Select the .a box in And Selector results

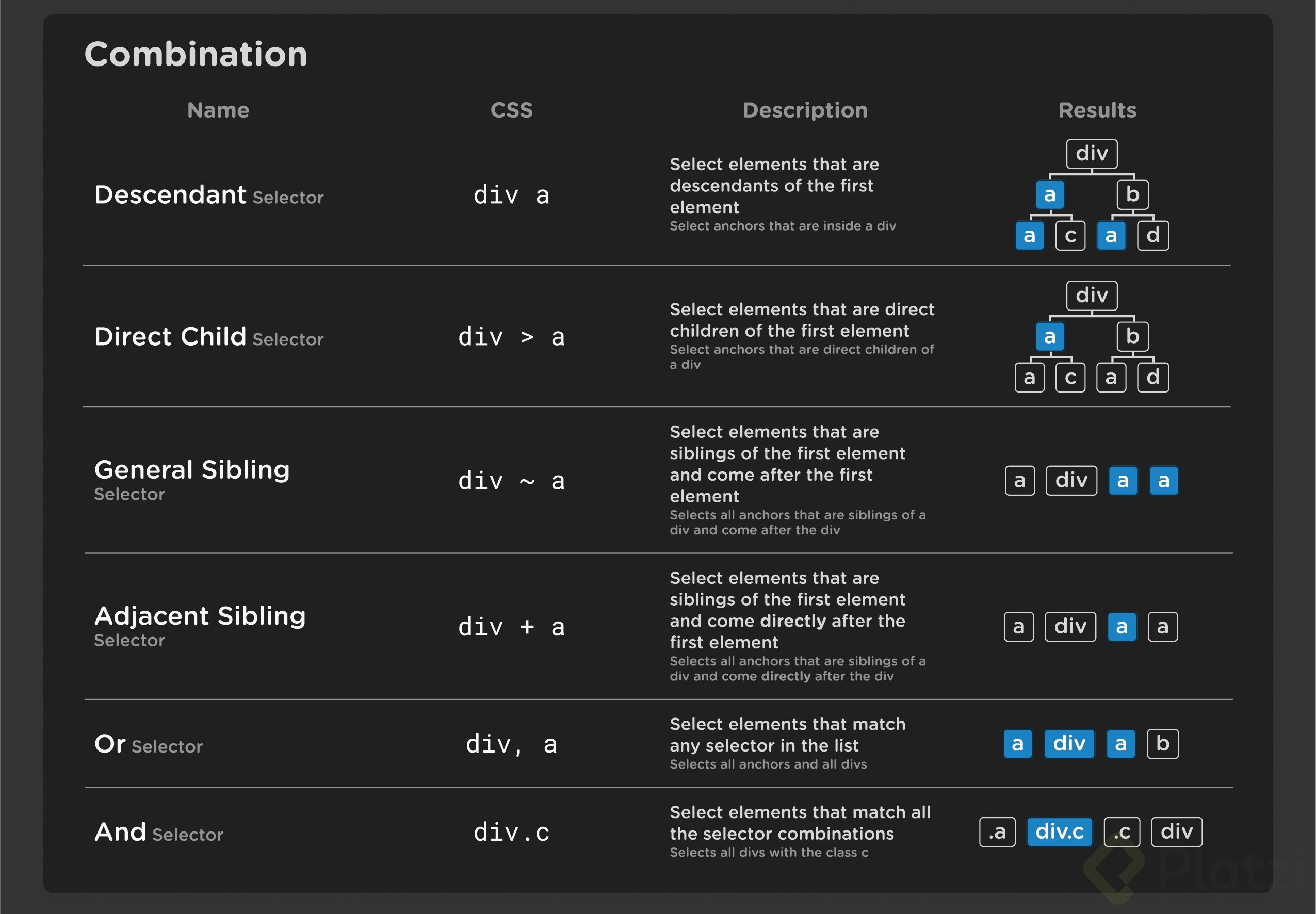(997, 831)
